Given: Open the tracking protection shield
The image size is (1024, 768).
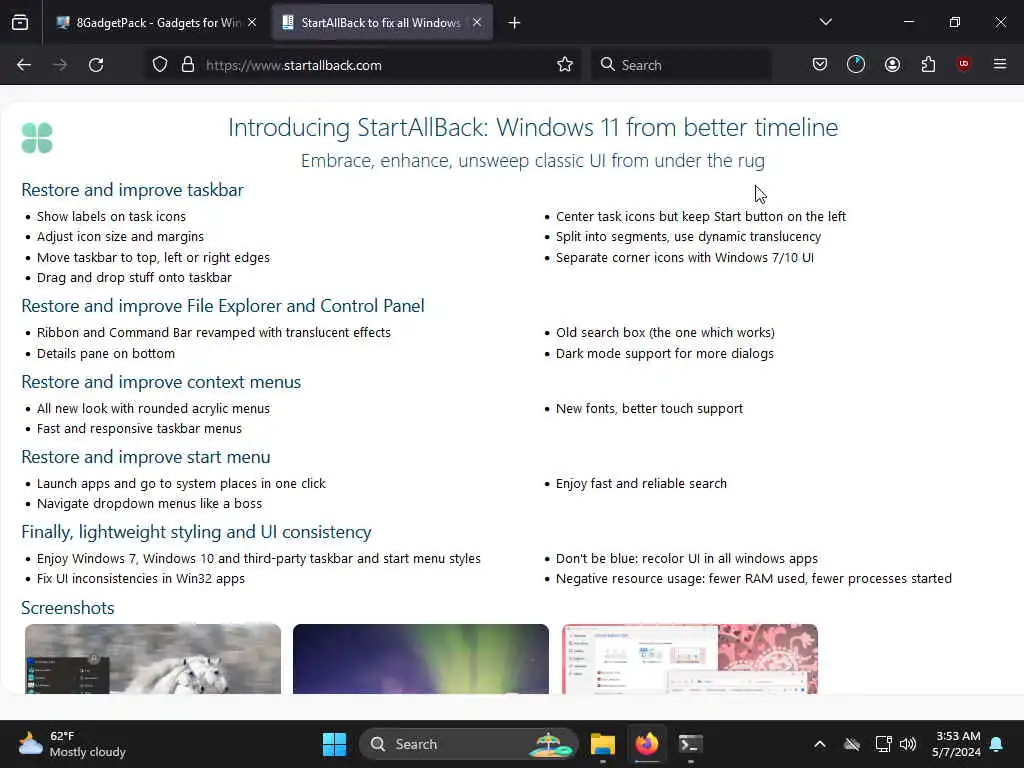Looking at the screenshot, I should (x=160, y=65).
